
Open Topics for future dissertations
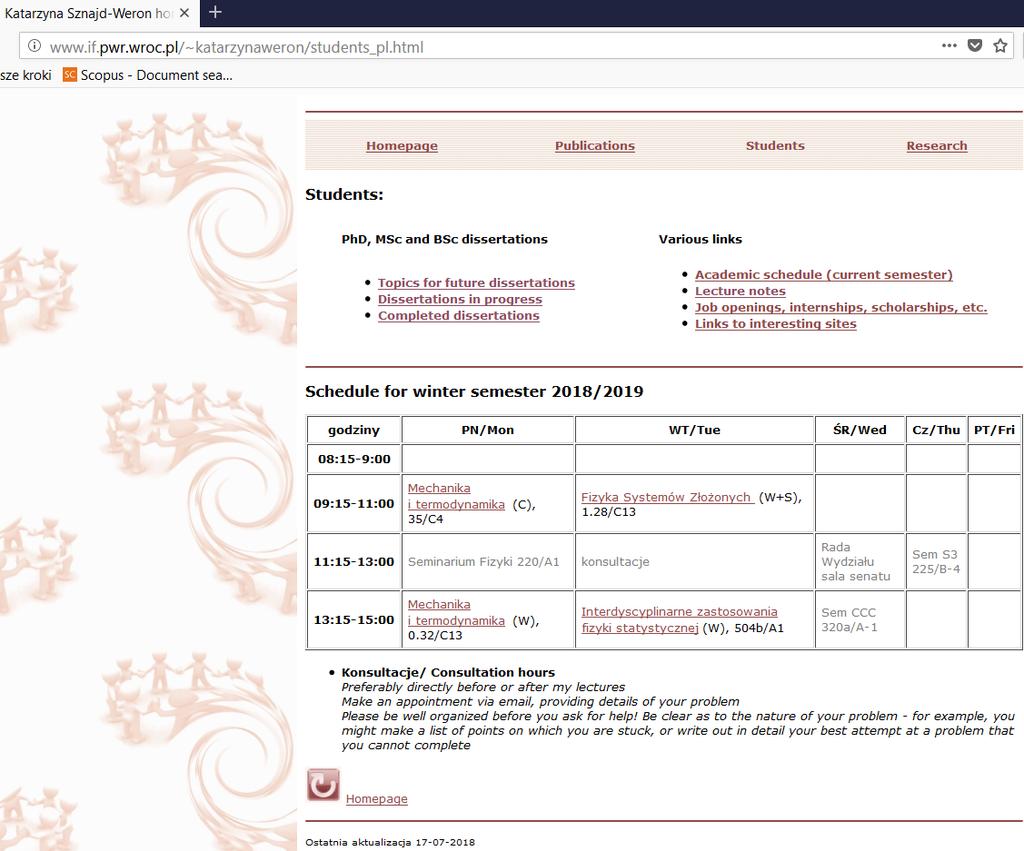click(x=476, y=283)
